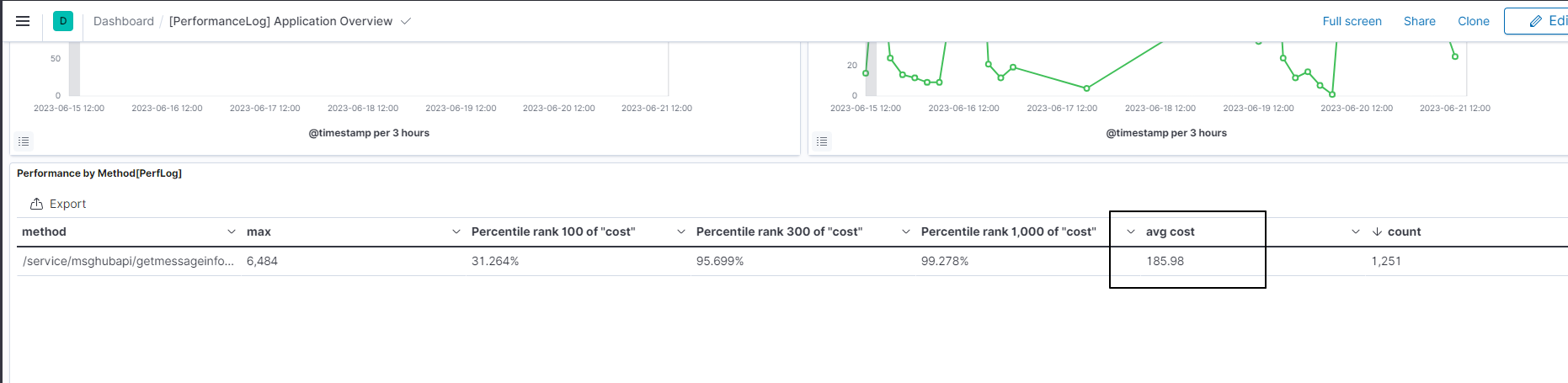
Task: Click the Export icon in Performance panel
Action: pyautogui.click(x=36, y=204)
